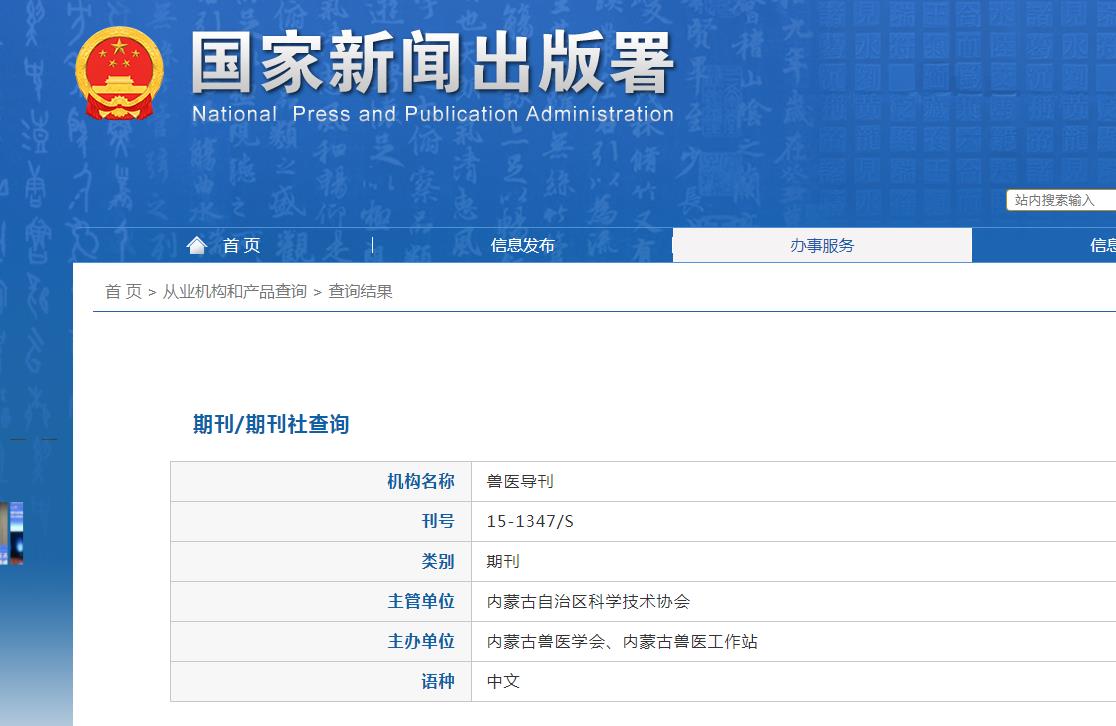Click the 刊号 value 15-1347/S
This screenshot has width=1116, height=726.
coord(531,521)
